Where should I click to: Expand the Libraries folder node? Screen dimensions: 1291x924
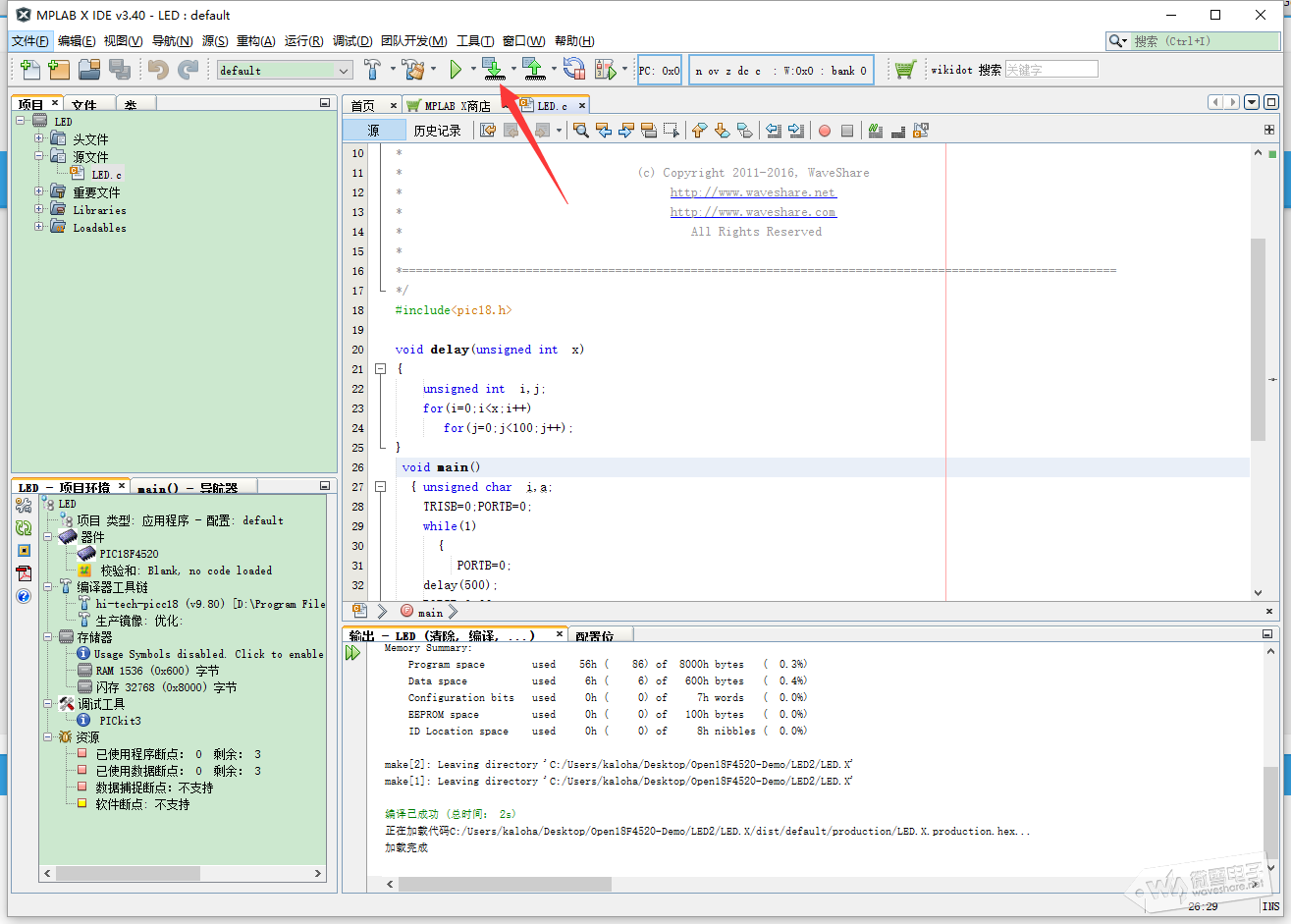39,209
